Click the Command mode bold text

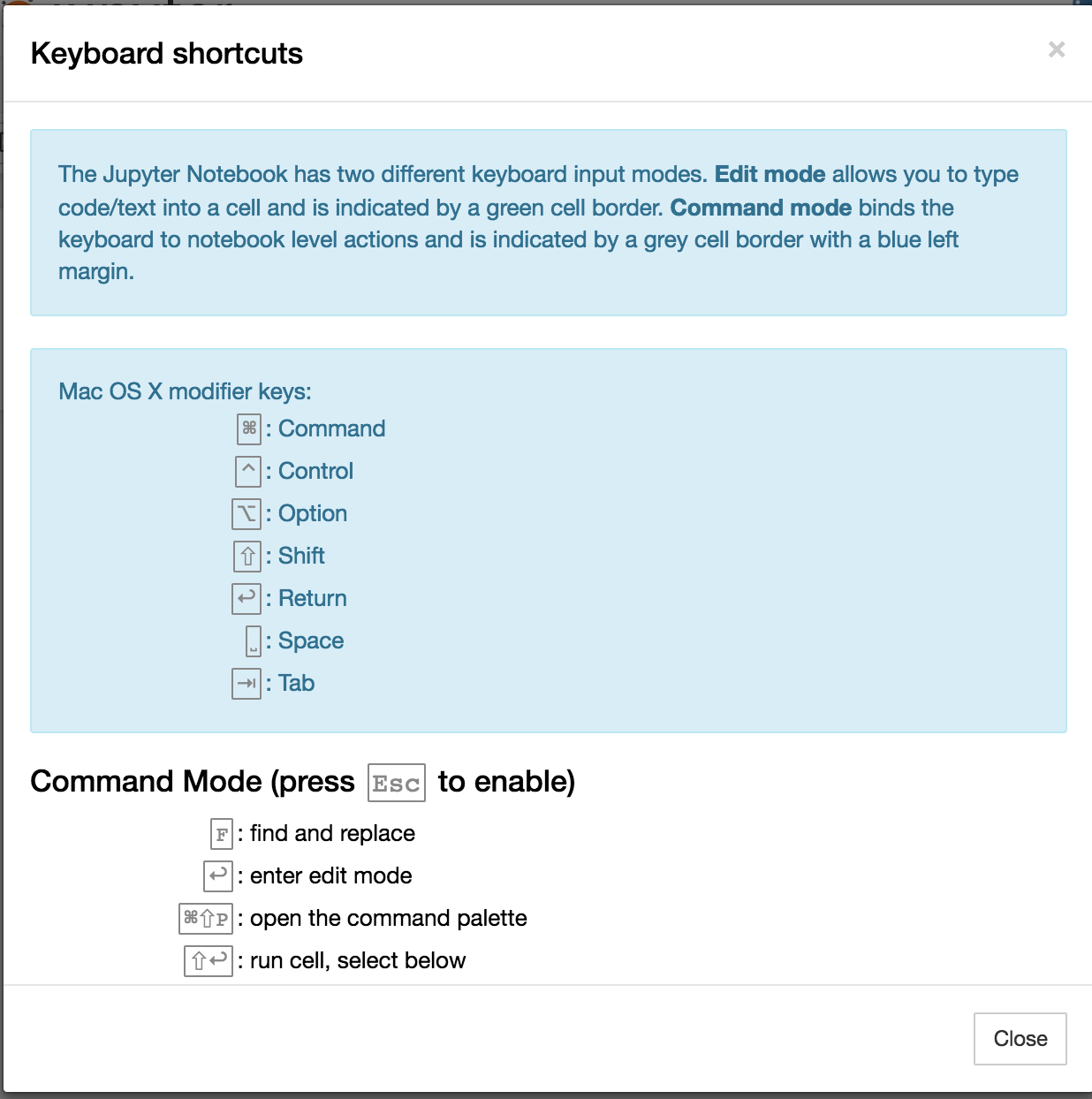(762, 208)
